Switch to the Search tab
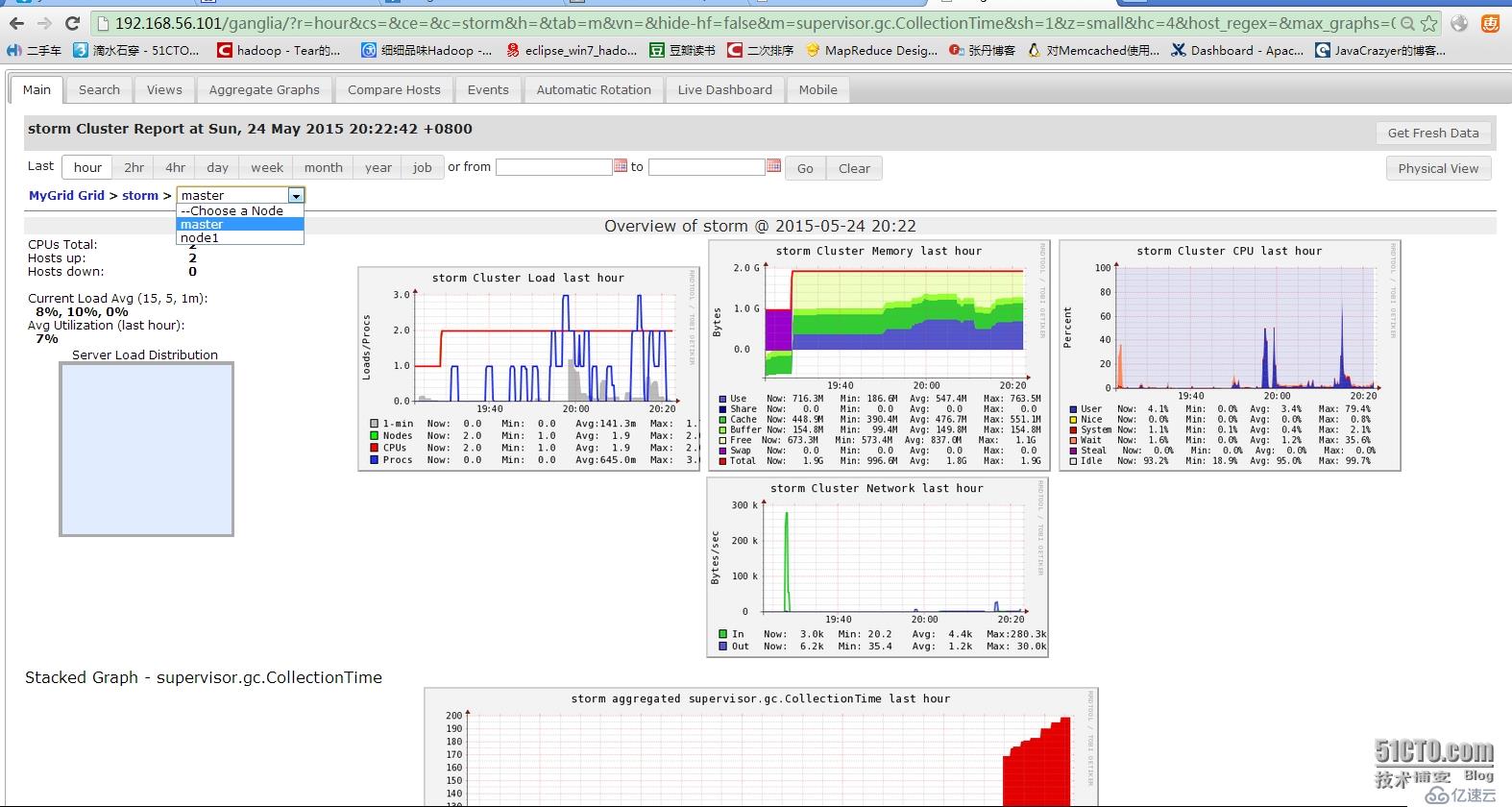Image resolution: width=1512 pixels, height=807 pixels. (99, 89)
